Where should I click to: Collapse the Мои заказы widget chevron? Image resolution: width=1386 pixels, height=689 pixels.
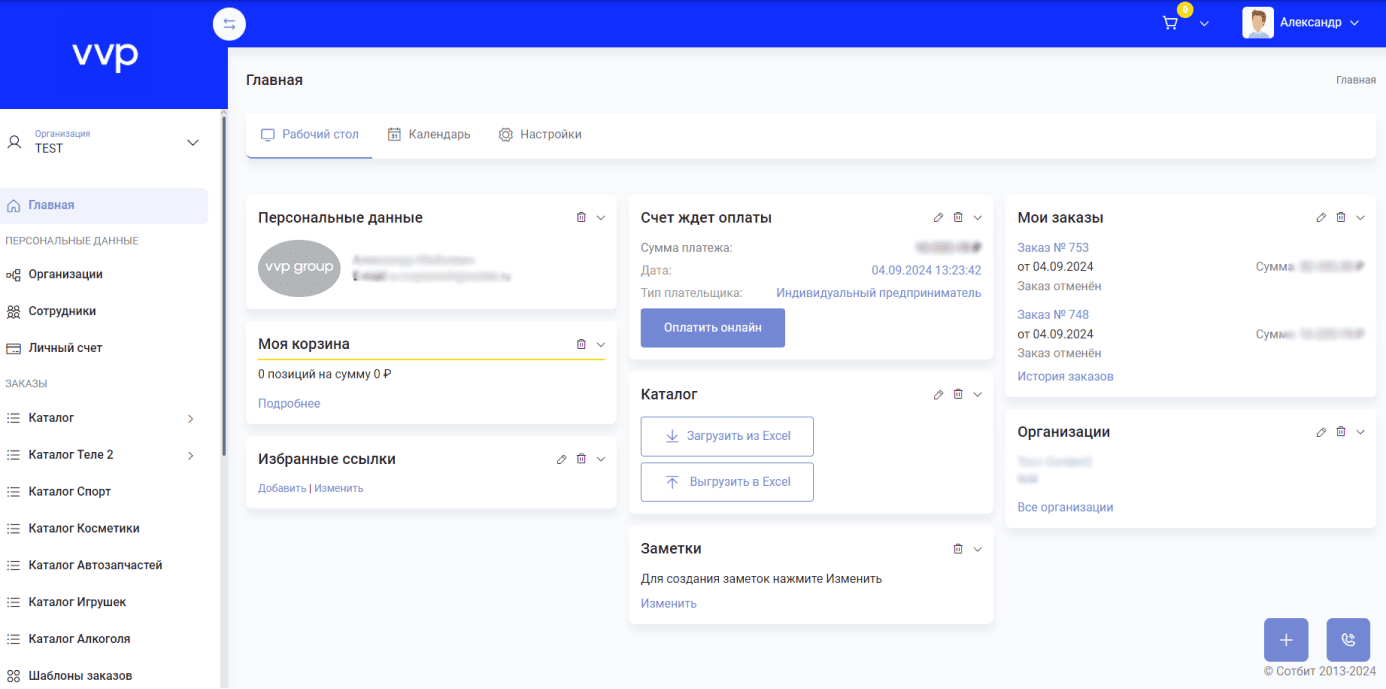[x=1361, y=218]
